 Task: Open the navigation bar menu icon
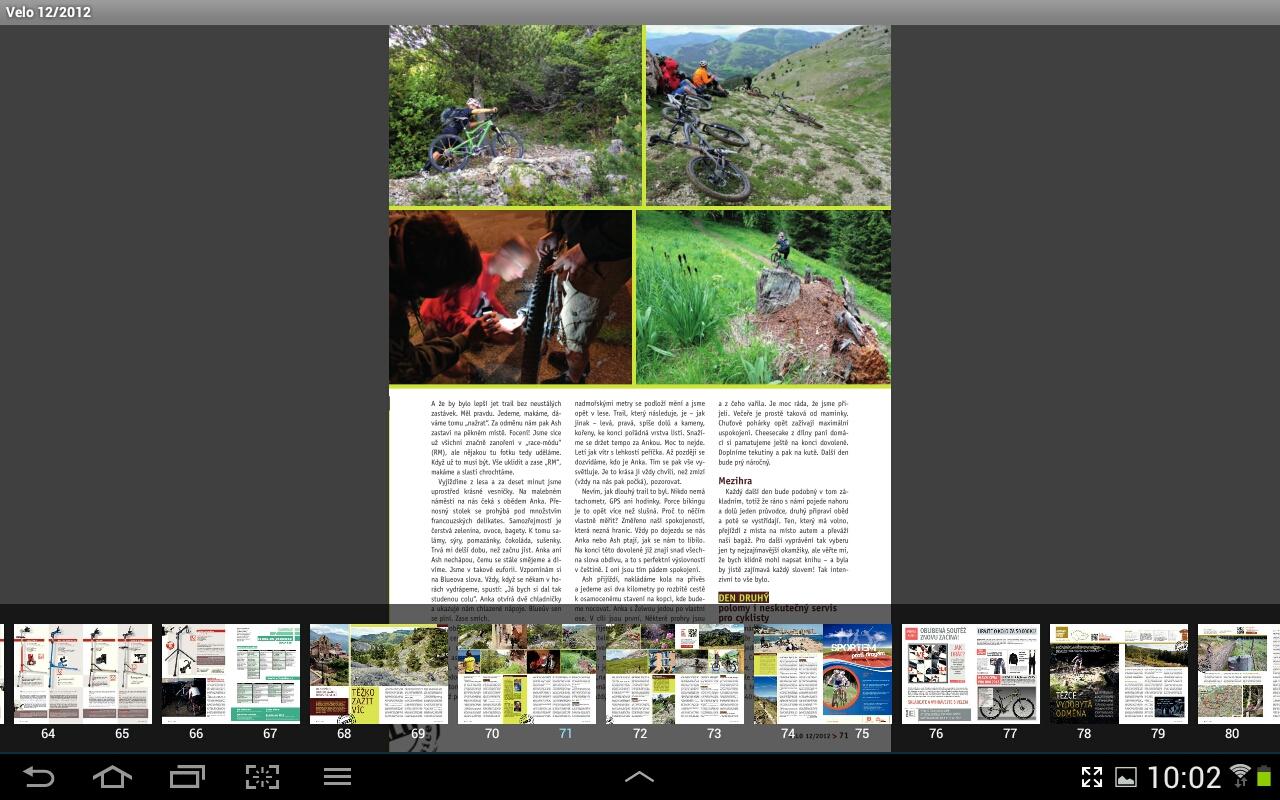337,777
